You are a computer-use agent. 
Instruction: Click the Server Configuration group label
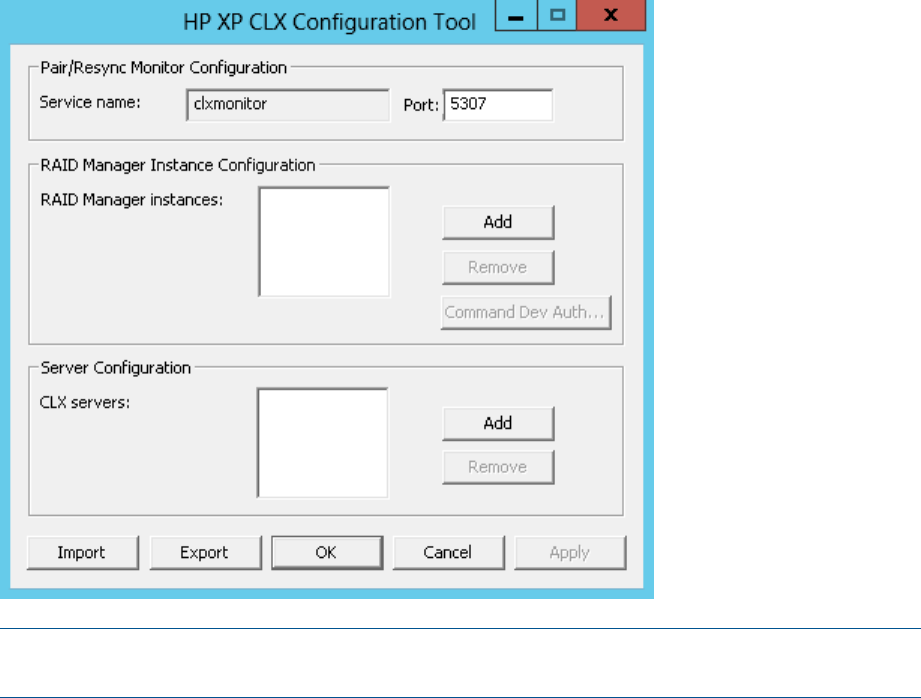pyautogui.click(x=116, y=368)
